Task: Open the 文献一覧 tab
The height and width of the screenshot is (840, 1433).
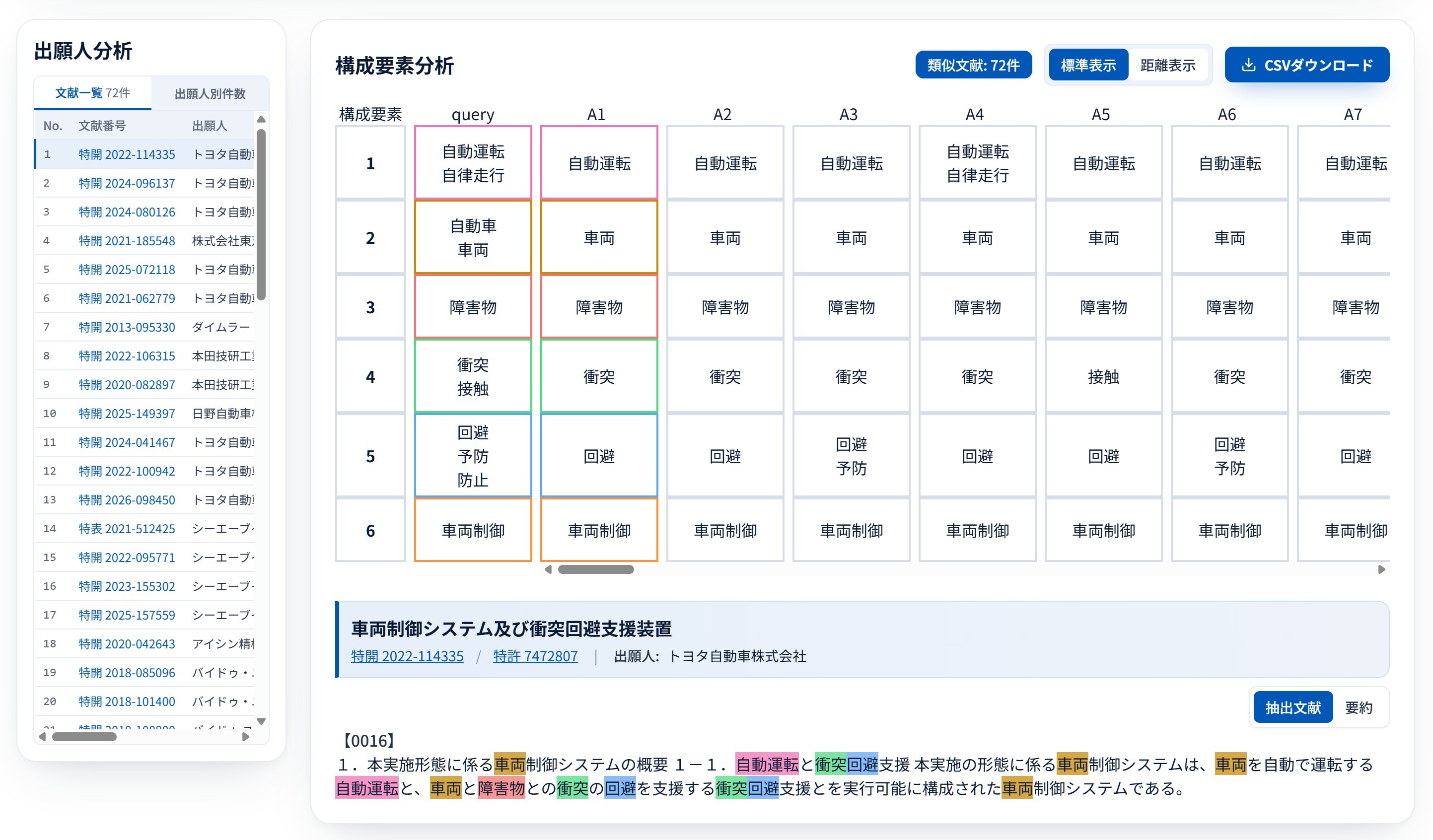Action: pos(93,93)
